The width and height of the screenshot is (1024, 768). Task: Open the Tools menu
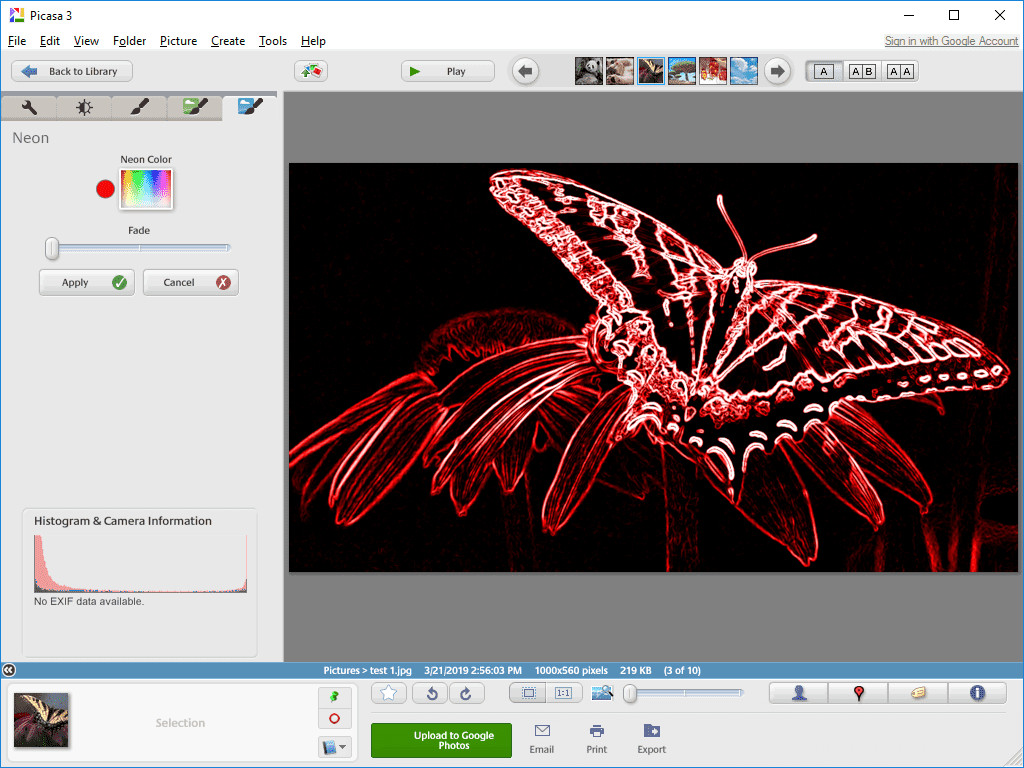(272, 40)
